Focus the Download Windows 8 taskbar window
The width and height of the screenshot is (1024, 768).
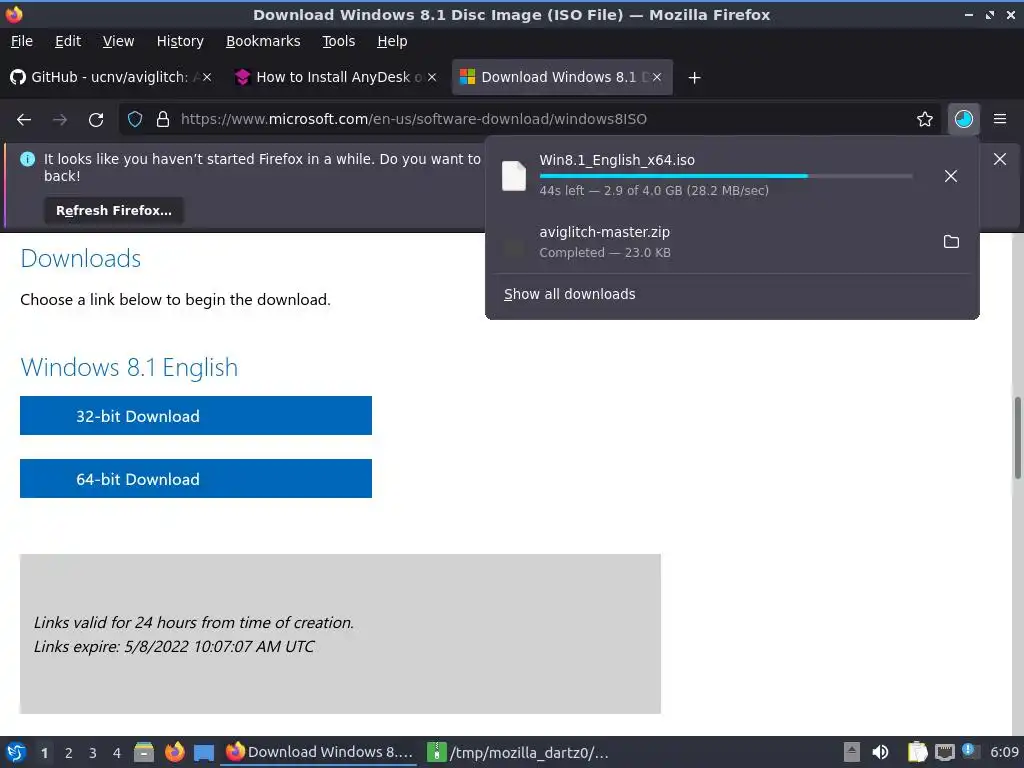(x=319, y=752)
